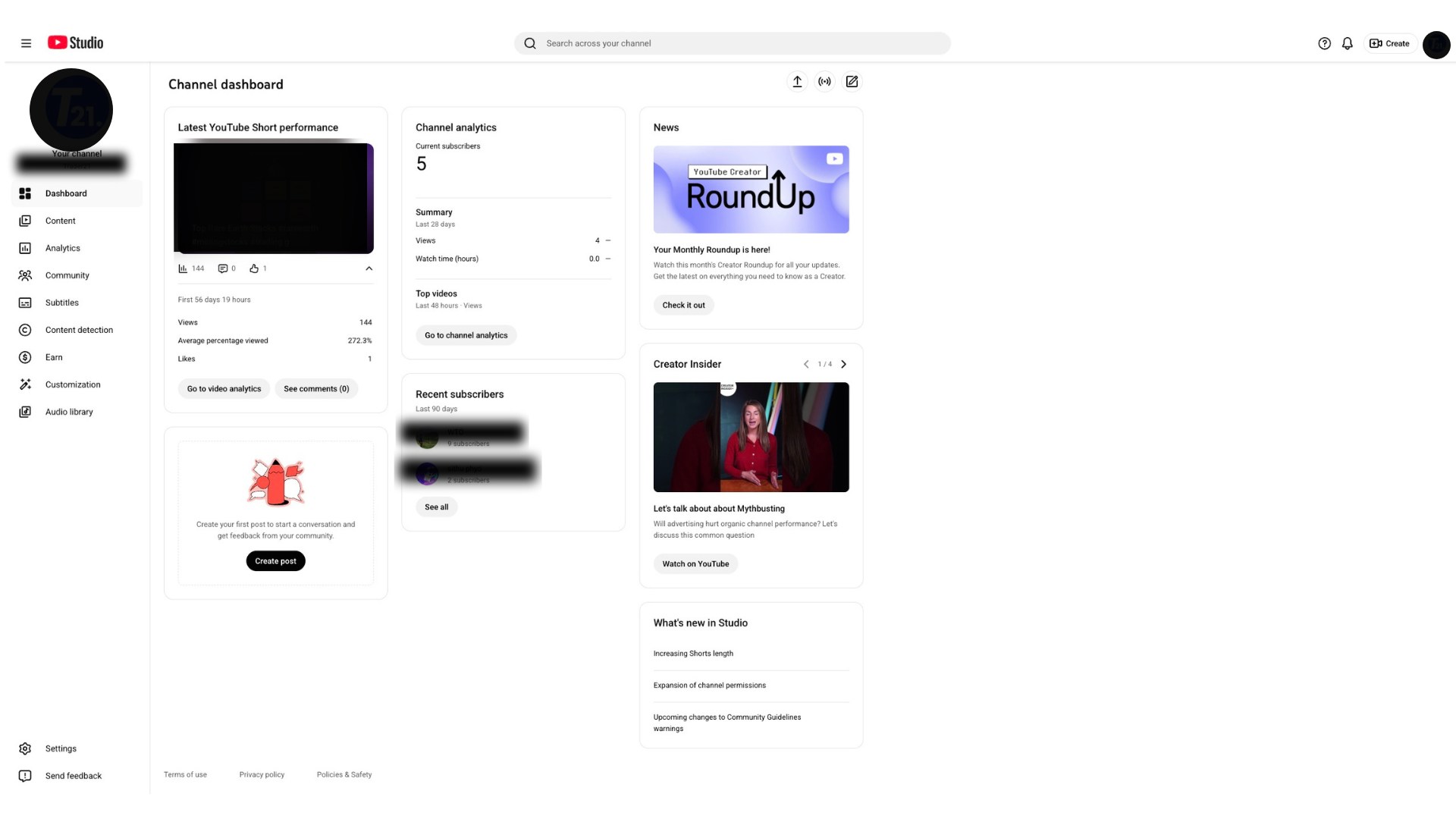Viewport: 1456px width, 819px height.
Task: Open the Privacy policy link
Action: (262, 774)
